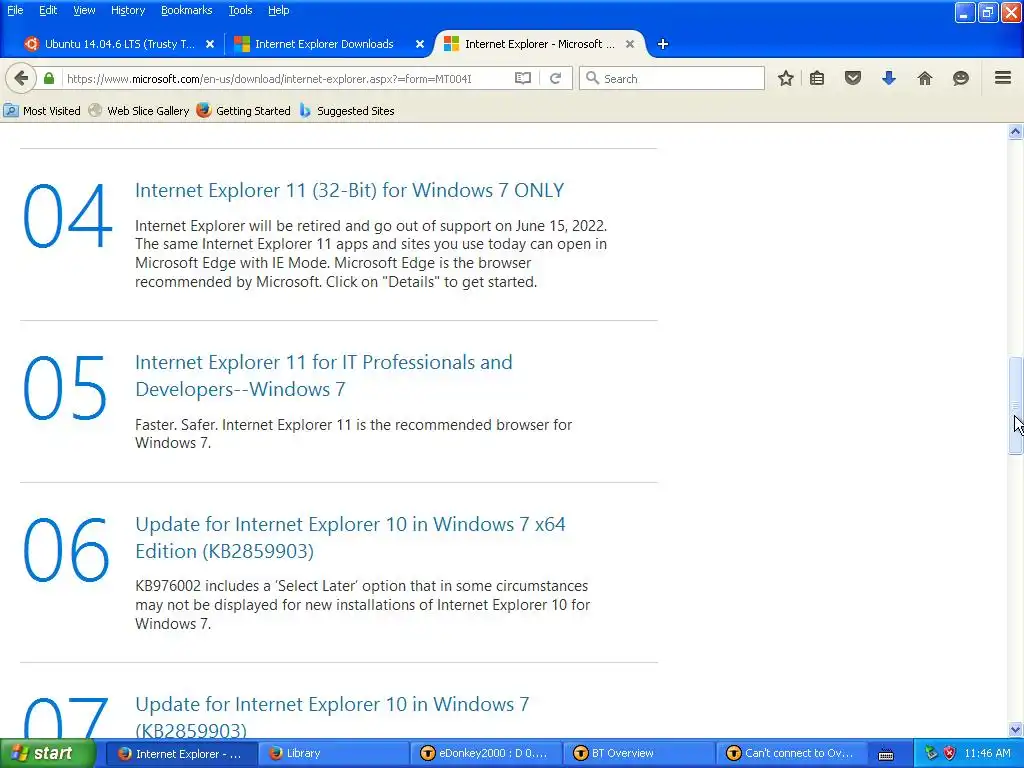Click text 'Internet Explorer will be retired'

[x=238, y=226]
